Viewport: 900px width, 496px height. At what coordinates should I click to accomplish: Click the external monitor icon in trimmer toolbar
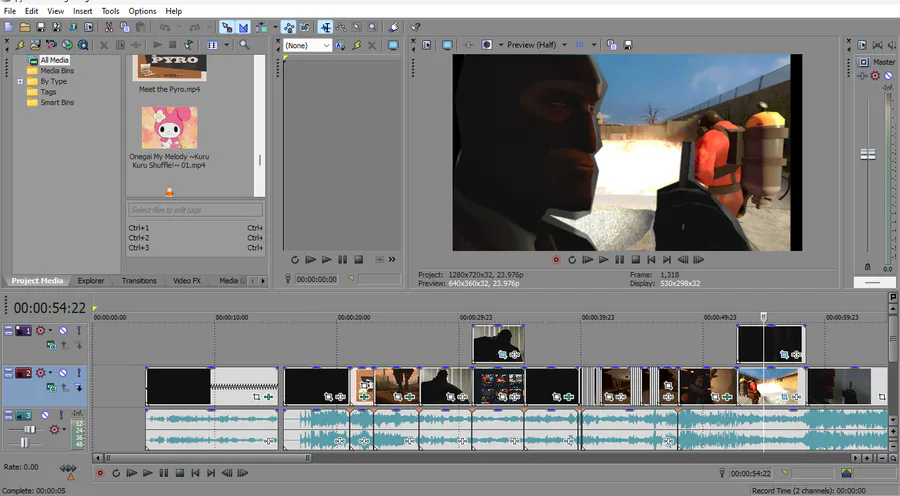click(393, 45)
